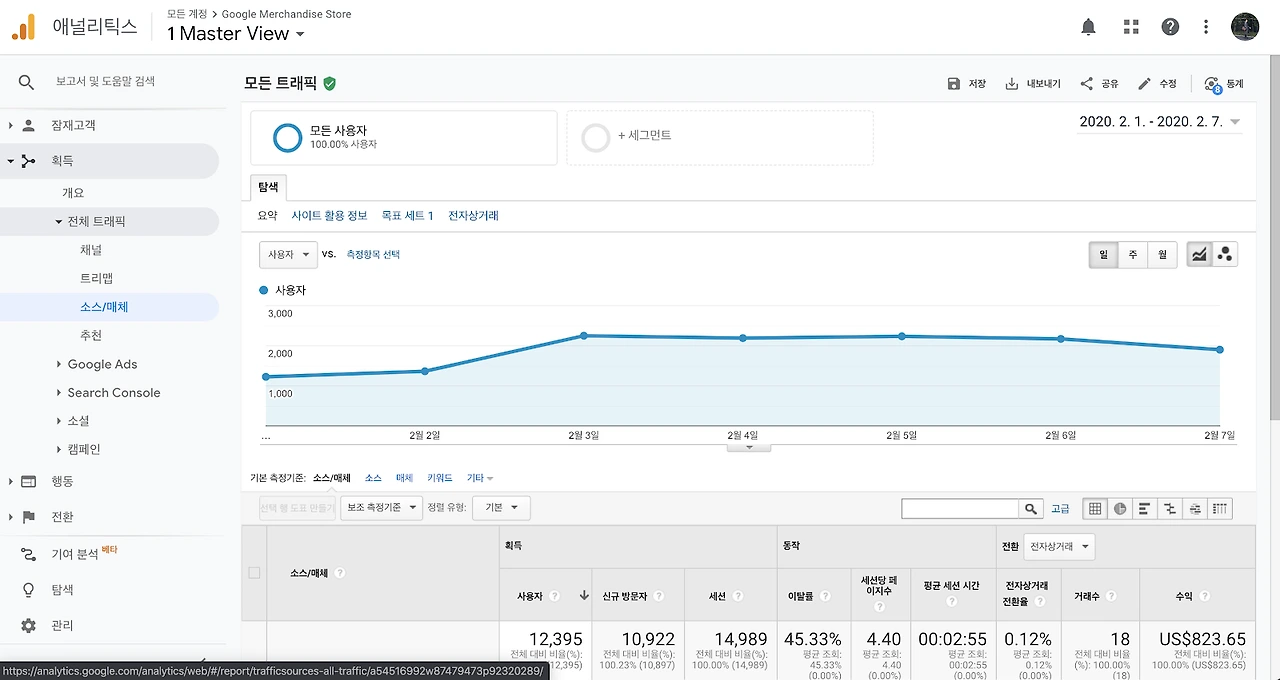Set primary dimension to 소스
This screenshot has width=1280, height=680.
coord(373,479)
